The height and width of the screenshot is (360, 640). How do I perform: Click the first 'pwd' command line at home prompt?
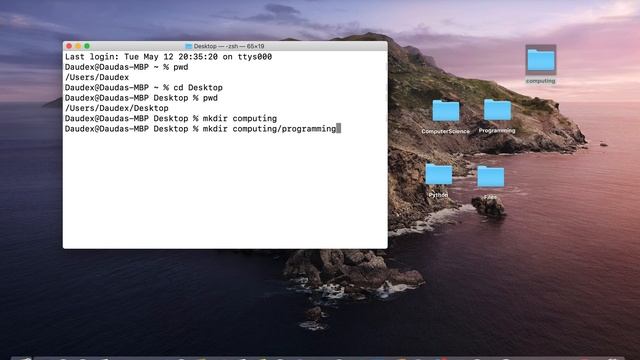[x=127, y=67]
